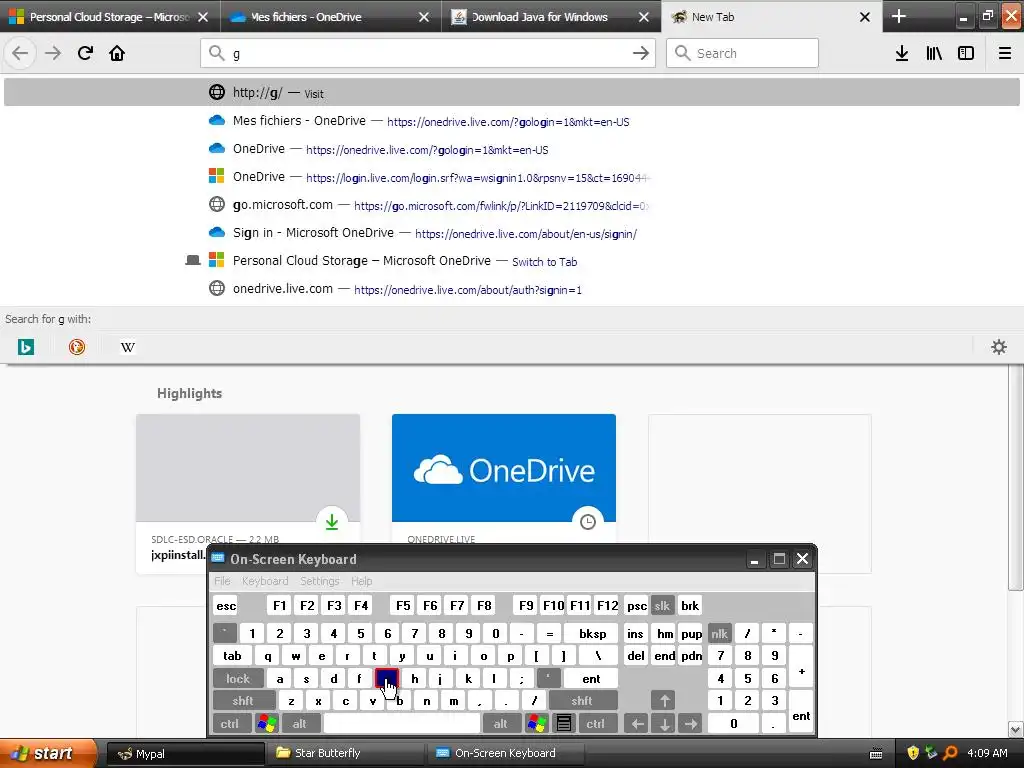1024x768 pixels.
Task: Click in the address bar text field
Action: tap(428, 53)
